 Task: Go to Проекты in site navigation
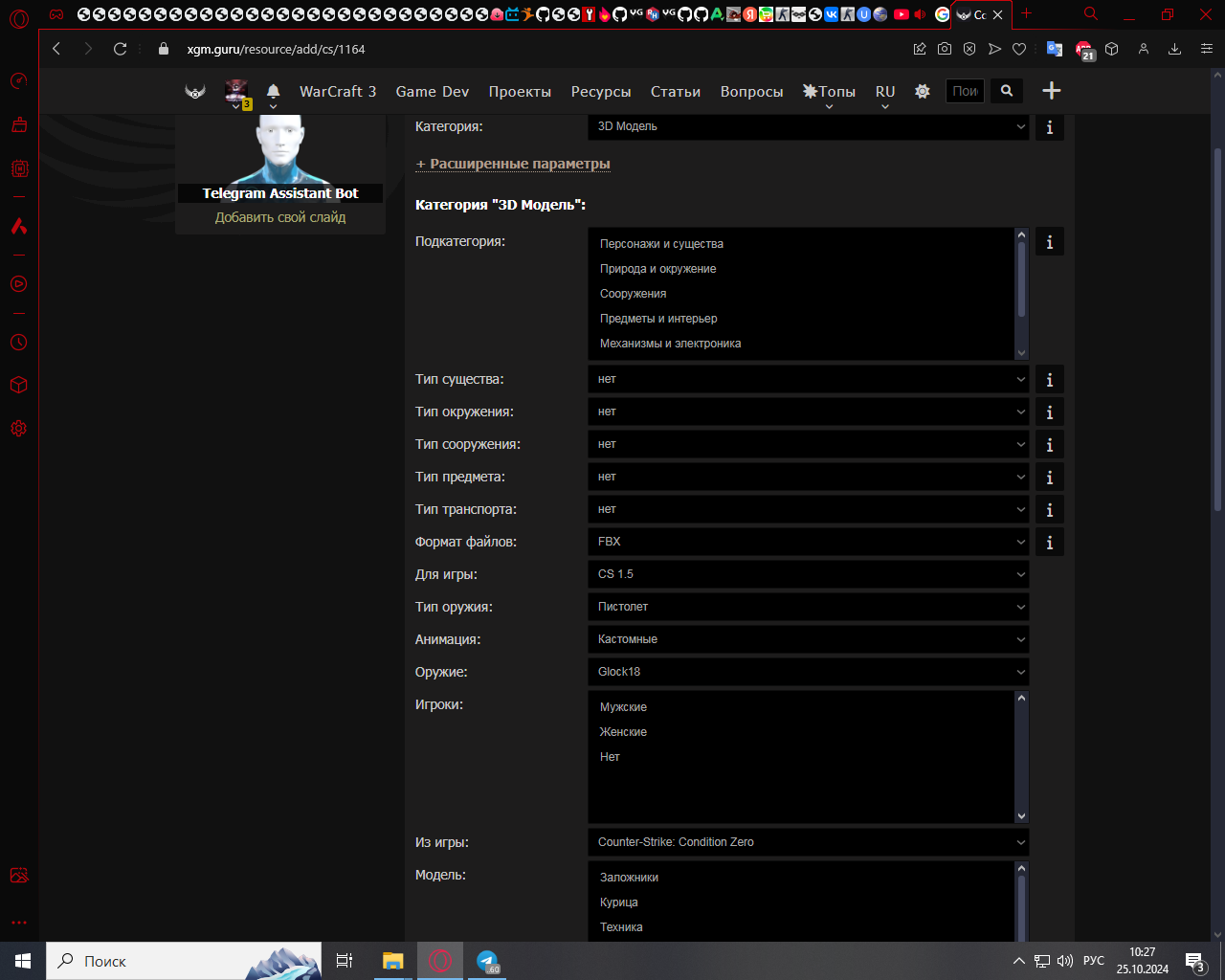click(520, 92)
